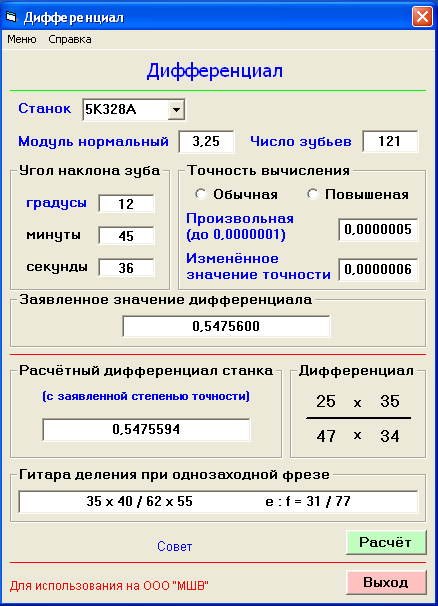This screenshot has width=438, height=606.
Task: Click the Заявленное значение дифференциала field
Action: click(226, 326)
